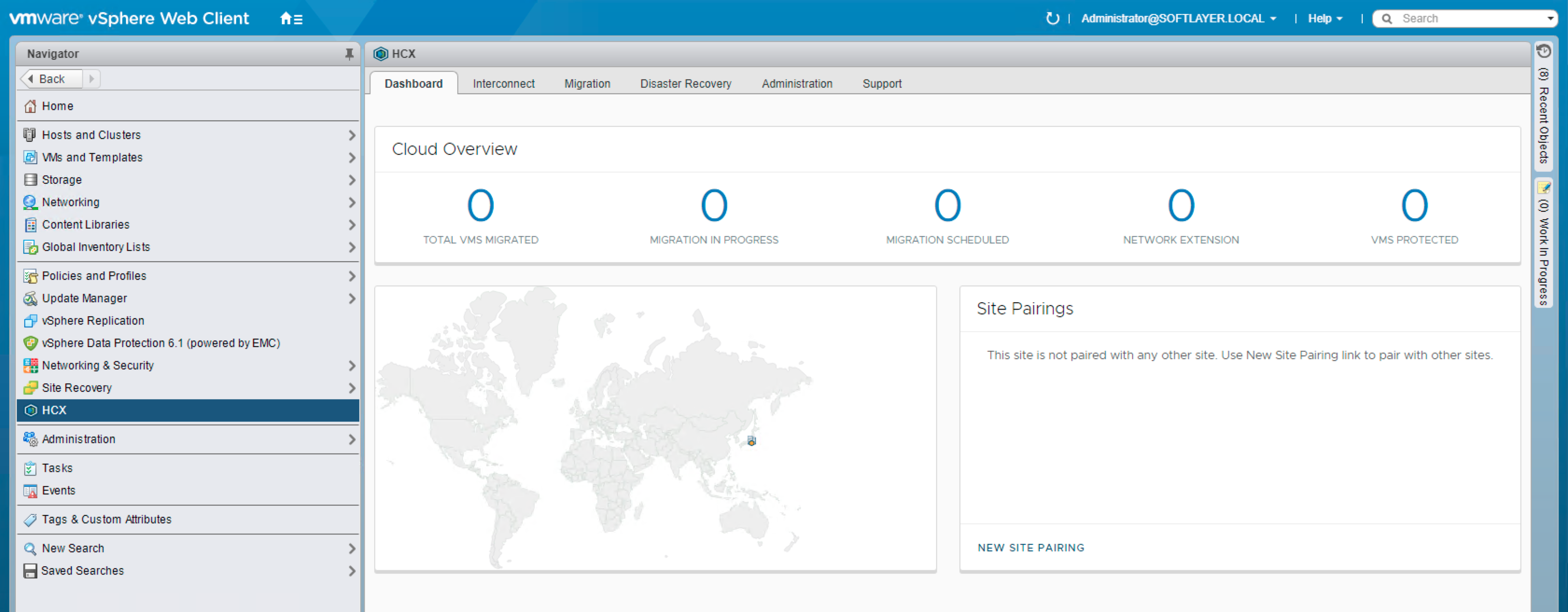
Task: Open the Administrator@SOFTLAYER.LOCAL user dropdown
Action: click(x=1178, y=18)
